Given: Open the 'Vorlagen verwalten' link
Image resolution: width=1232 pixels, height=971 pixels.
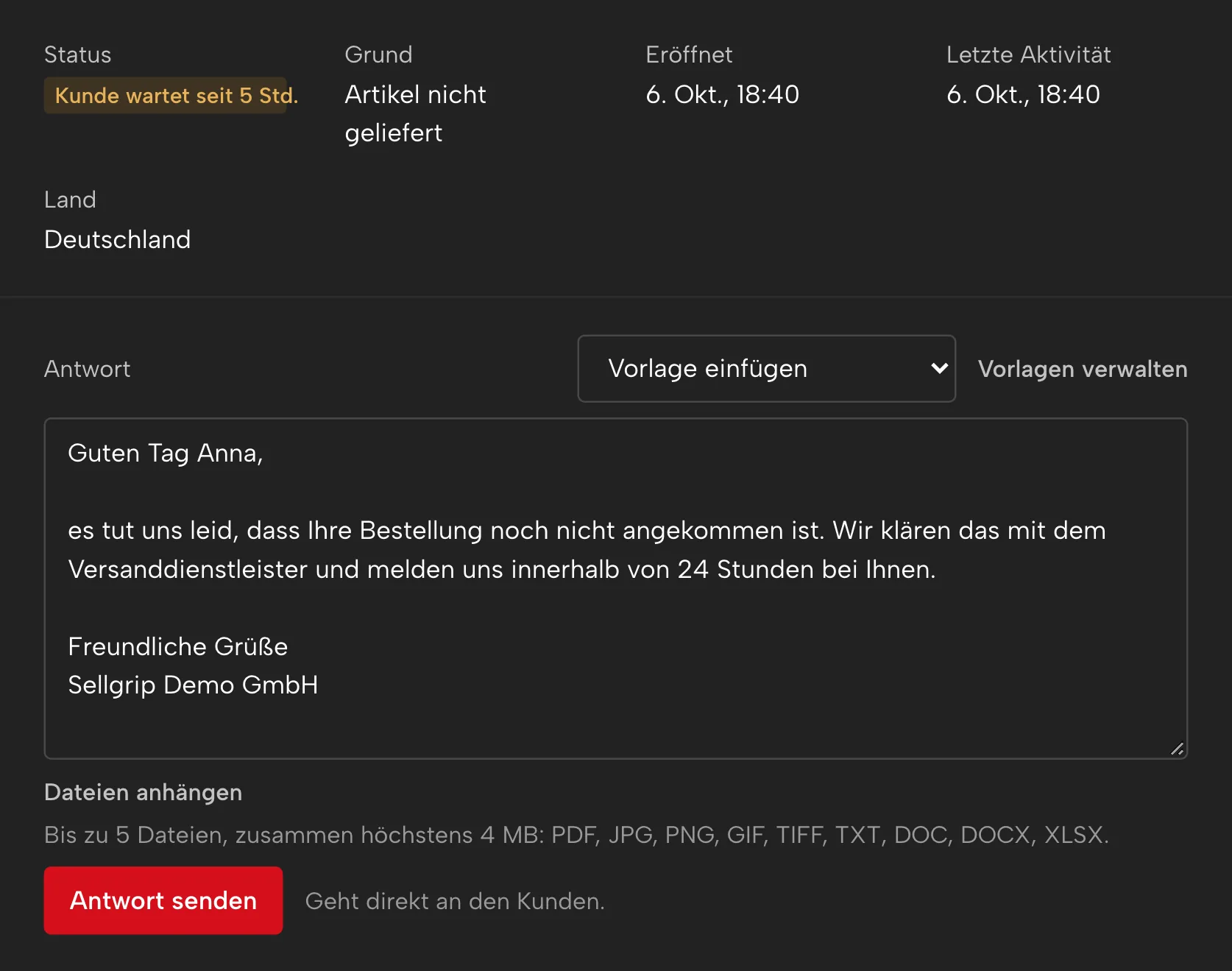Looking at the screenshot, I should click(1082, 369).
